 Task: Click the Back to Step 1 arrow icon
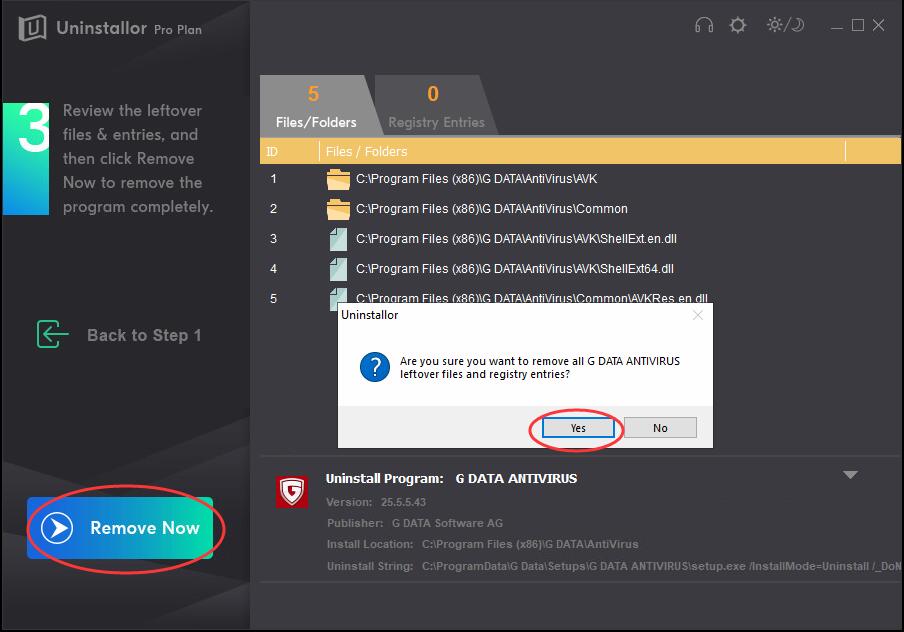52,334
